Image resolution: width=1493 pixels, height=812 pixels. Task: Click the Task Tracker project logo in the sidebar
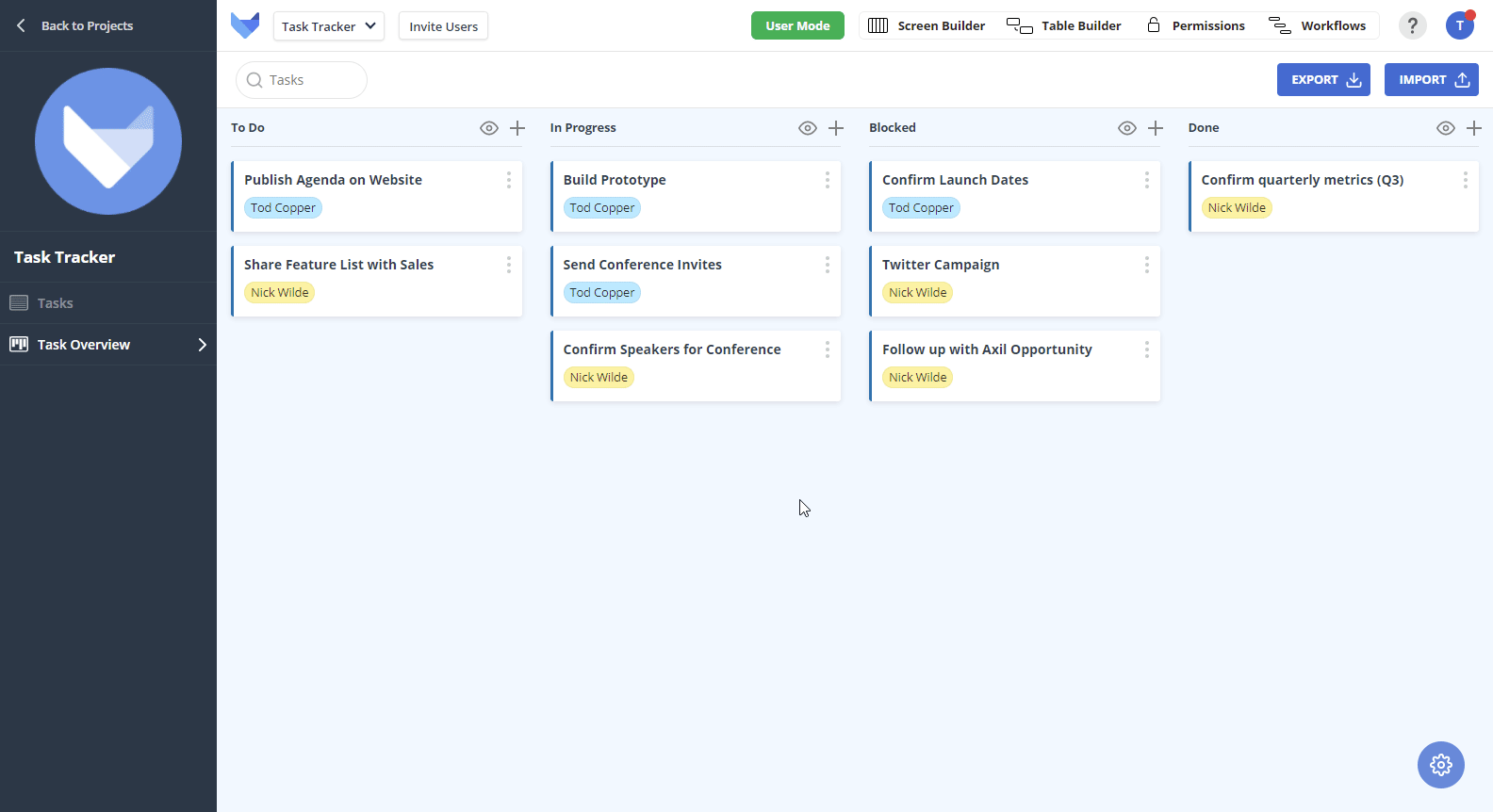click(x=108, y=141)
